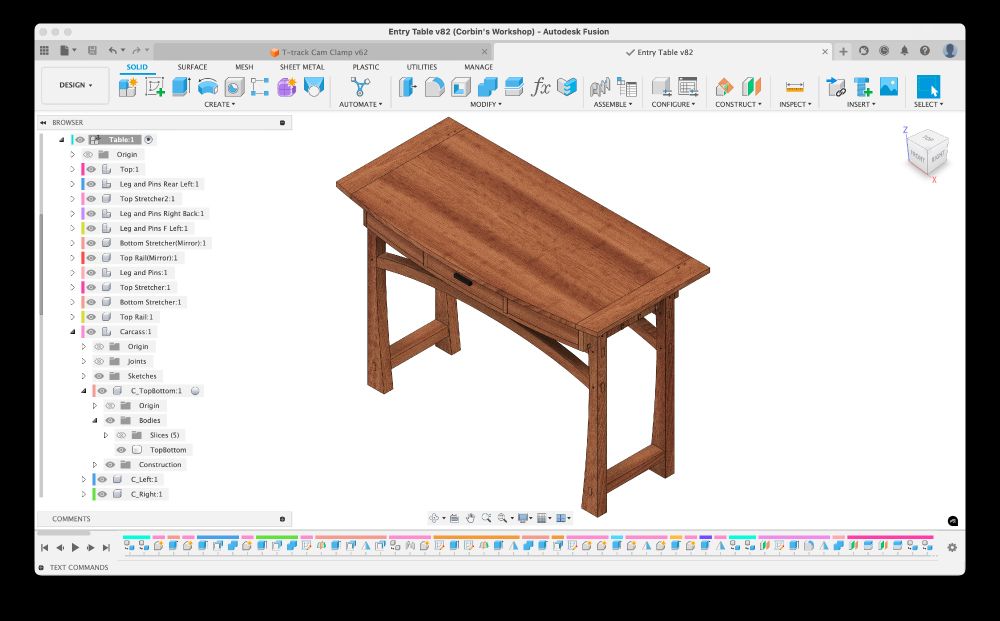Image resolution: width=1000 pixels, height=621 pixels.
Task: Start the Create Sketch tool
Action: pos(155,87)
